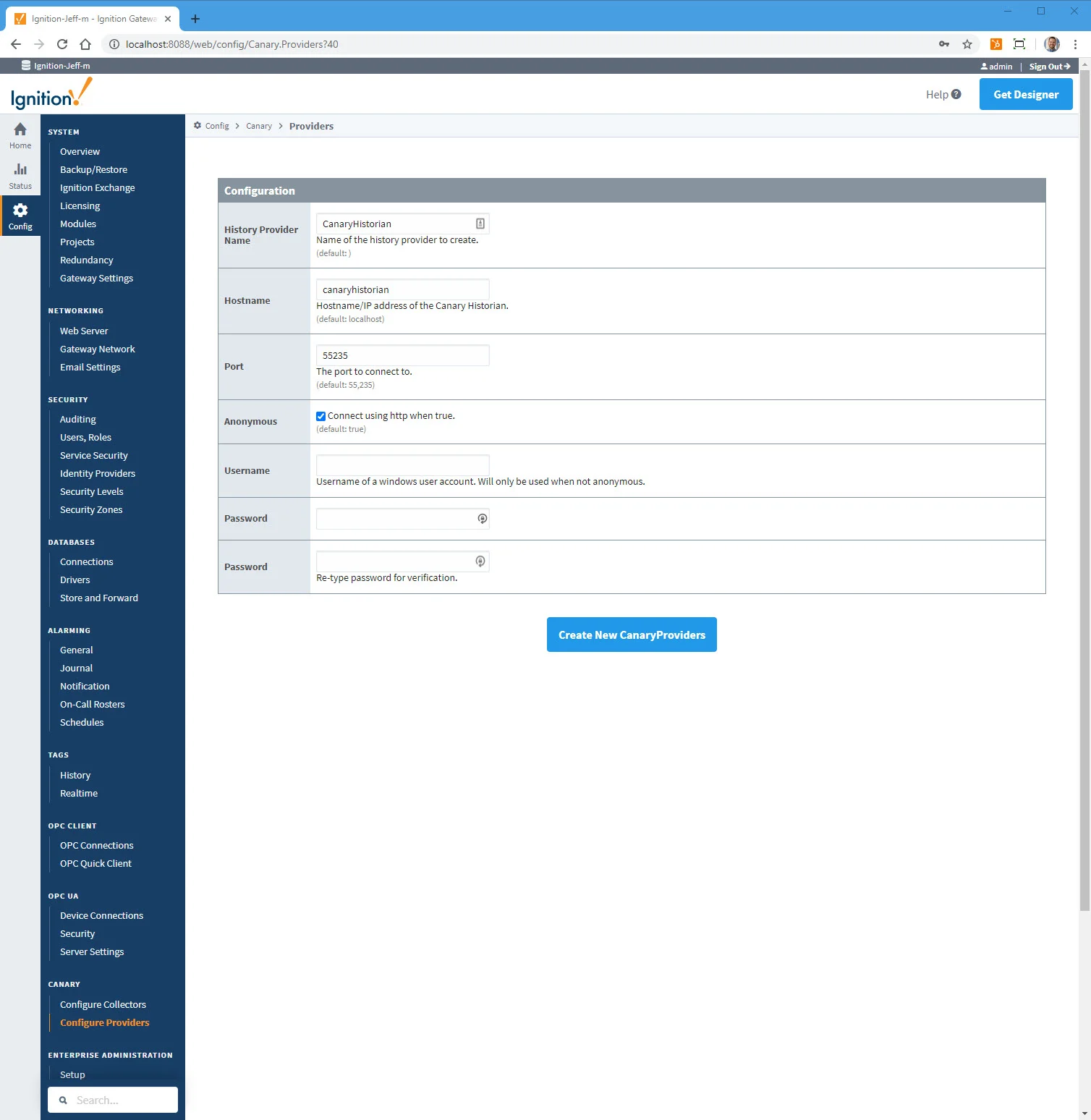The image size is (1091, 1120).
Task: Open Configure Collectors under Canary
Action: 103,1004
